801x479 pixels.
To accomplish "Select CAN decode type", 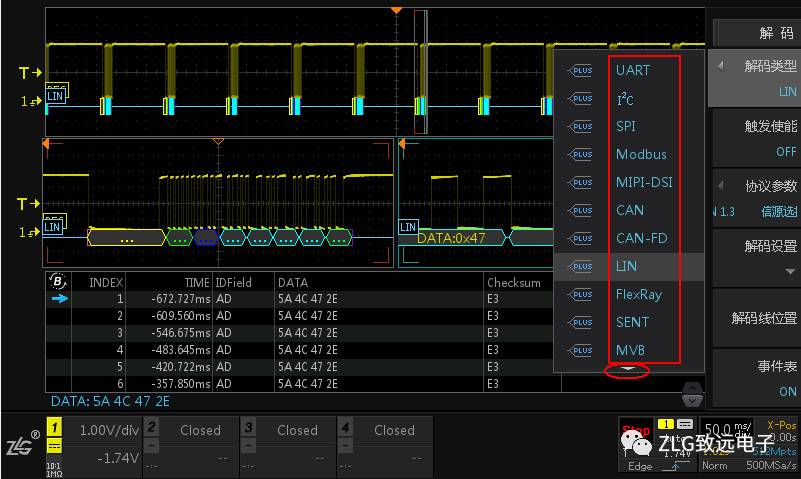I will [x=629, y=210].
